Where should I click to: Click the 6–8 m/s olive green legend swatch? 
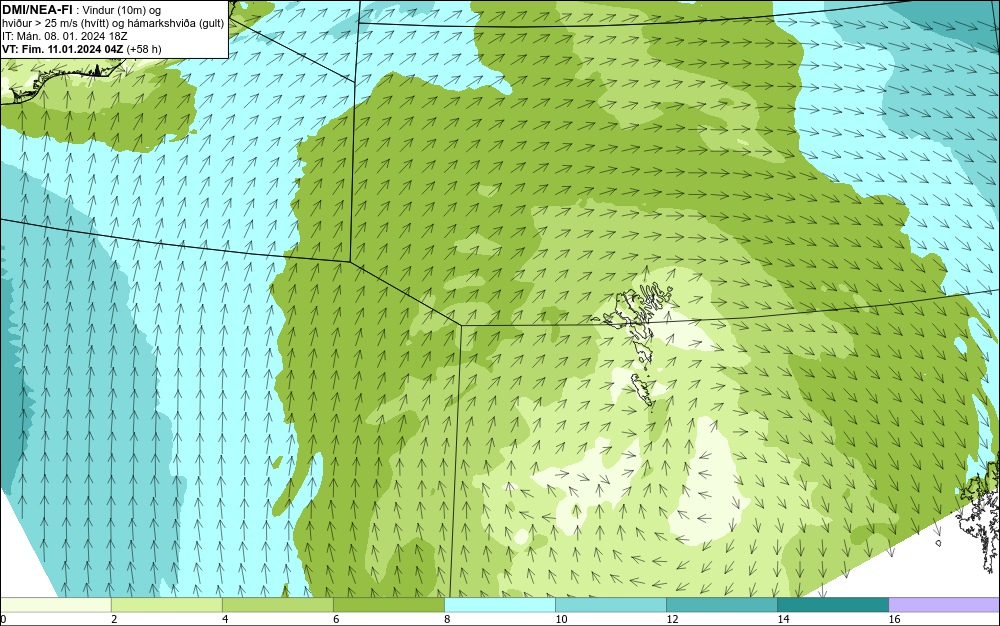click(389, 604)
